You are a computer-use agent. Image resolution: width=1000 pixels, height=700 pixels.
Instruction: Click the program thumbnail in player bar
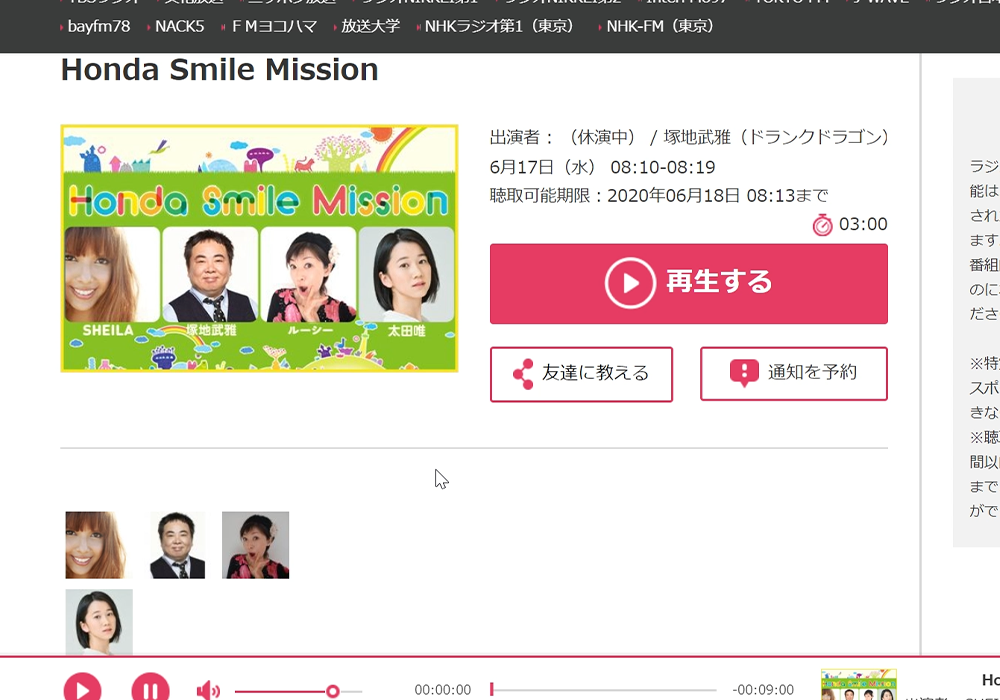pos(858,687)
